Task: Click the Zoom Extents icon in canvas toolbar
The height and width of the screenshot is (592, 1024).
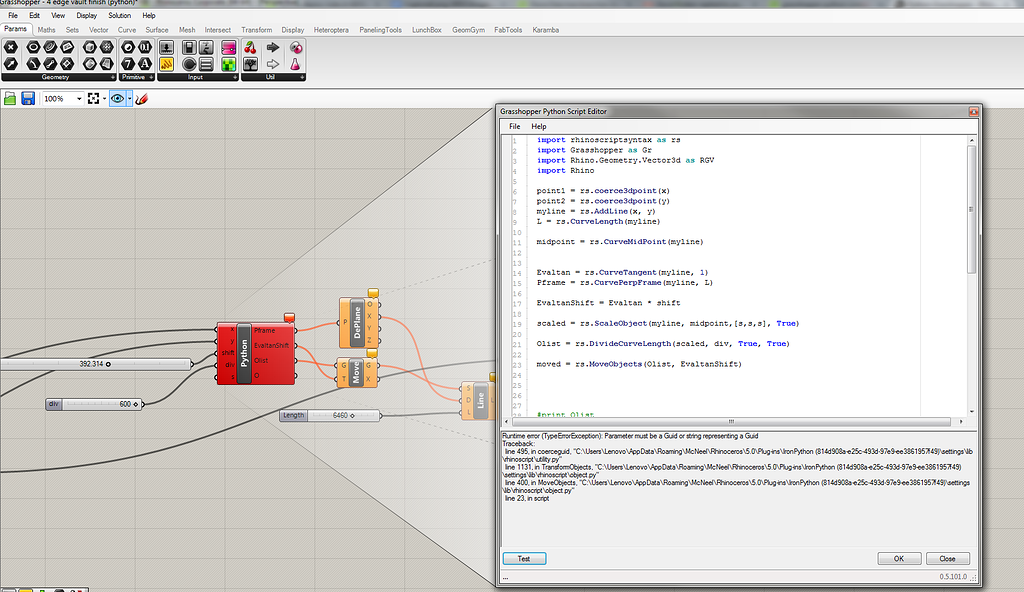Action: (x=94, y=99)
